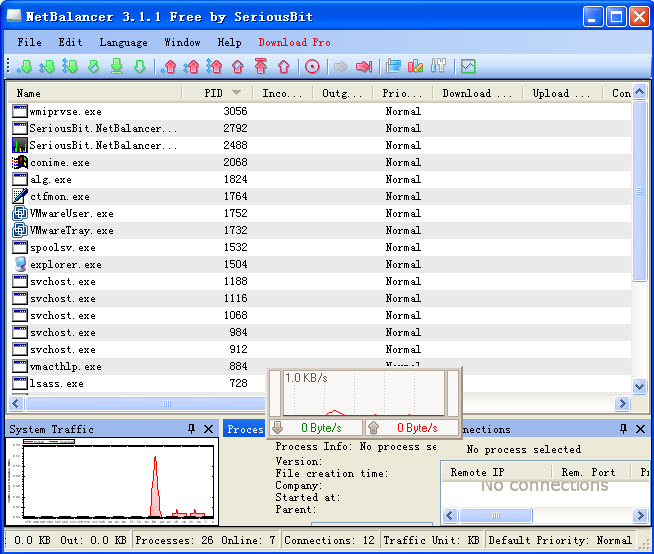
Task: Toggle the pin on the Connections panel
Action: tap(623, 429)
